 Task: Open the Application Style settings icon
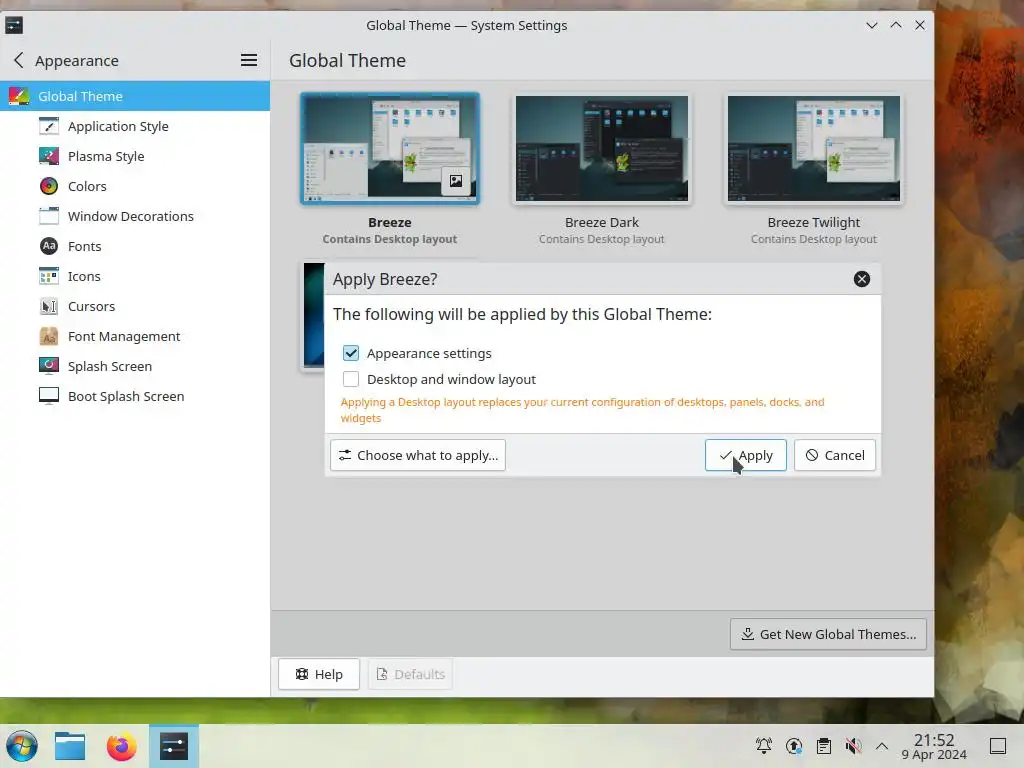(x=49, y=126)
